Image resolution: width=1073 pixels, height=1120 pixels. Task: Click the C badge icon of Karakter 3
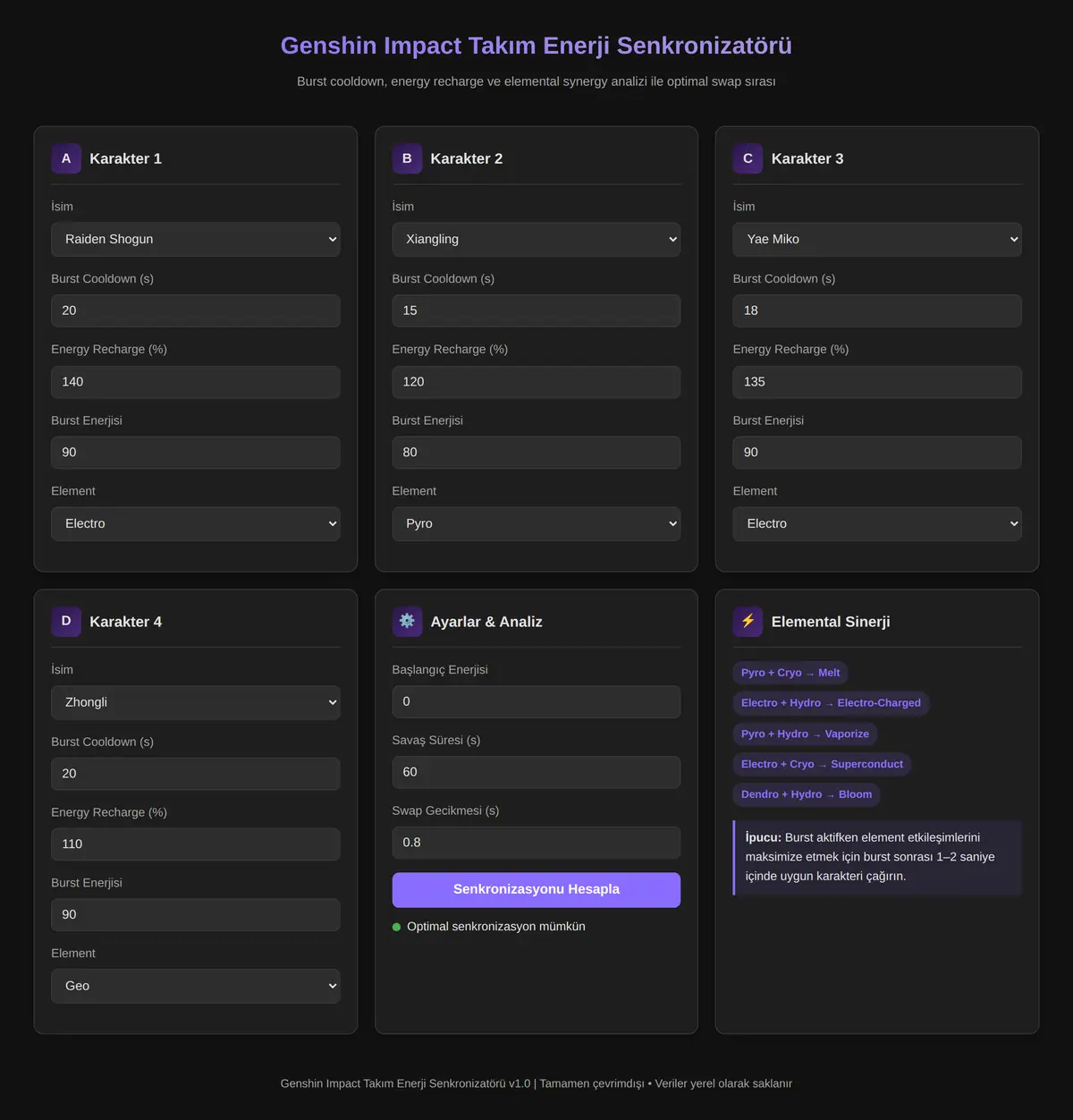click(748, 158)
